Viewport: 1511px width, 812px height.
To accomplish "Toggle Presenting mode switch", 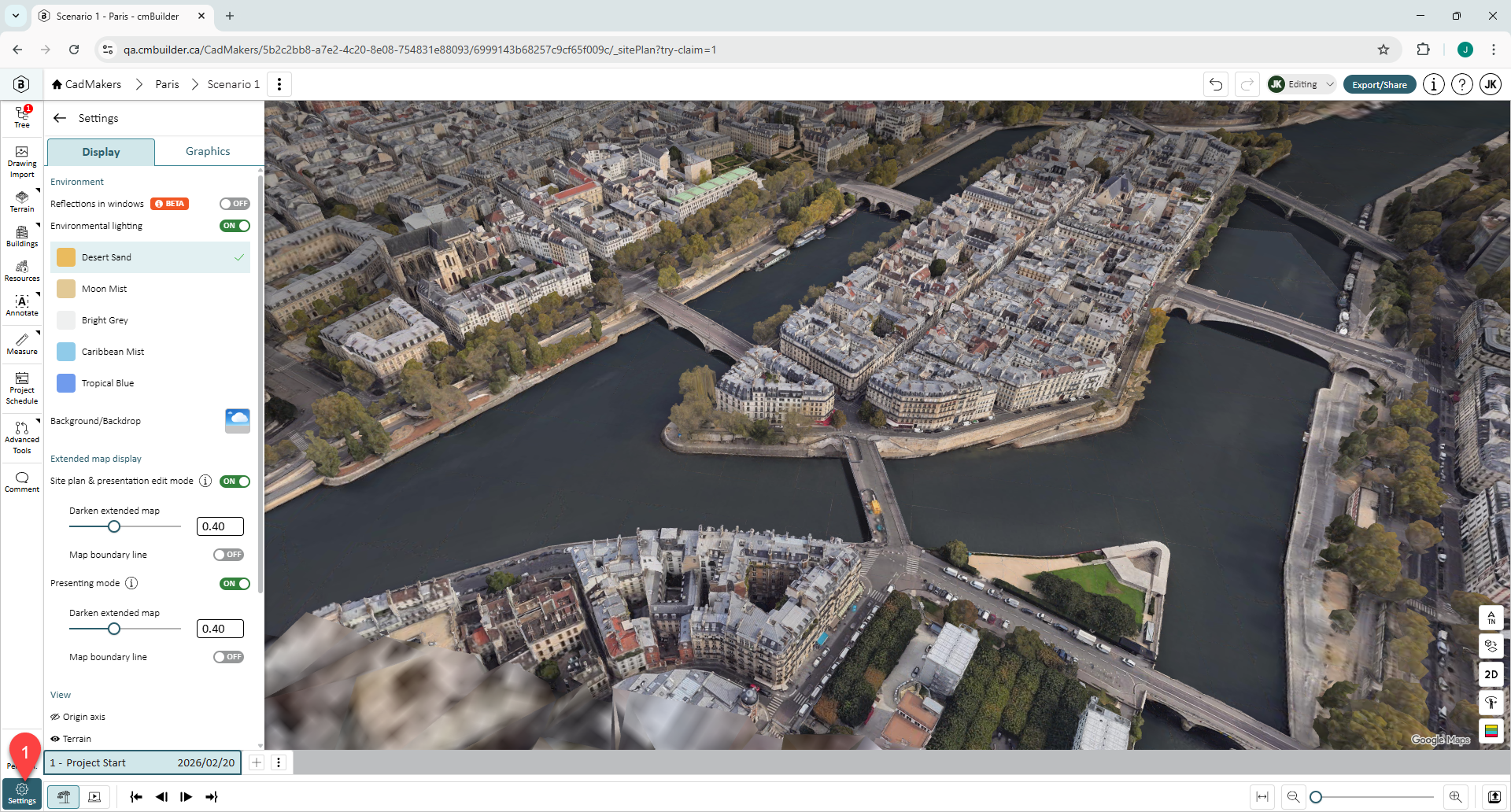I will (x=235, y=584).
